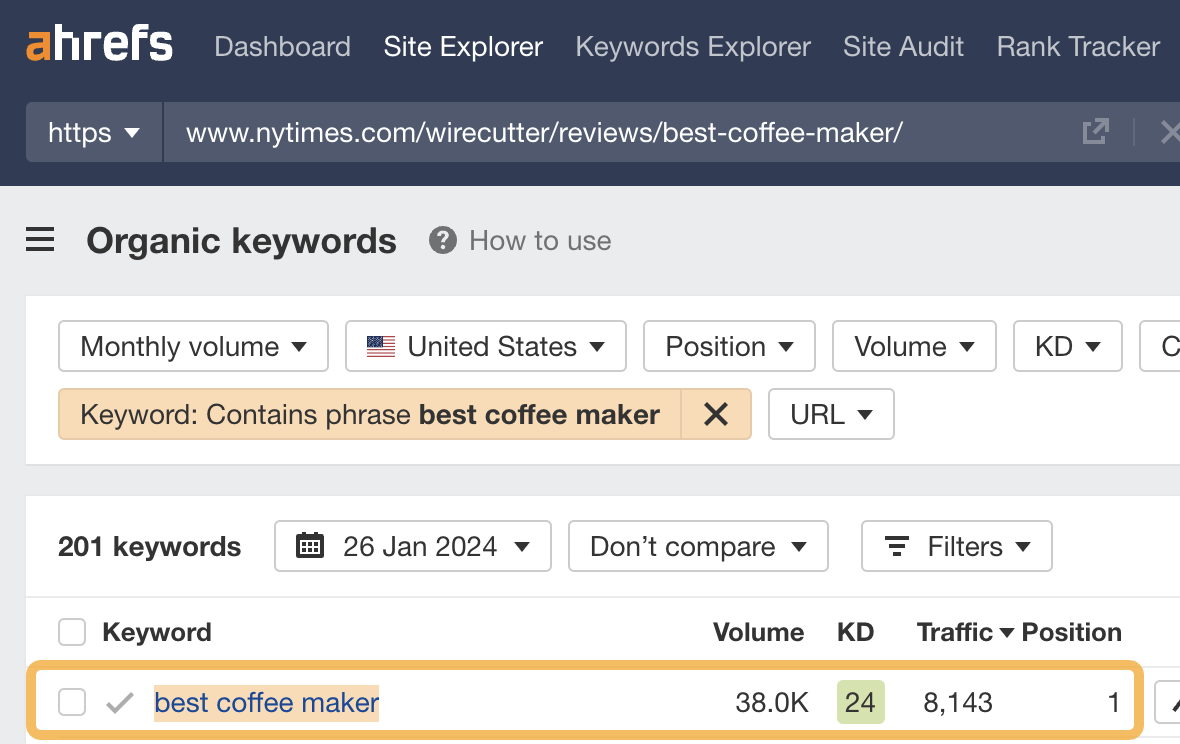Screen dimensions: 1180x744
Task: Open the 'best coffee maker' keyword link
Action: coord(266,702)
